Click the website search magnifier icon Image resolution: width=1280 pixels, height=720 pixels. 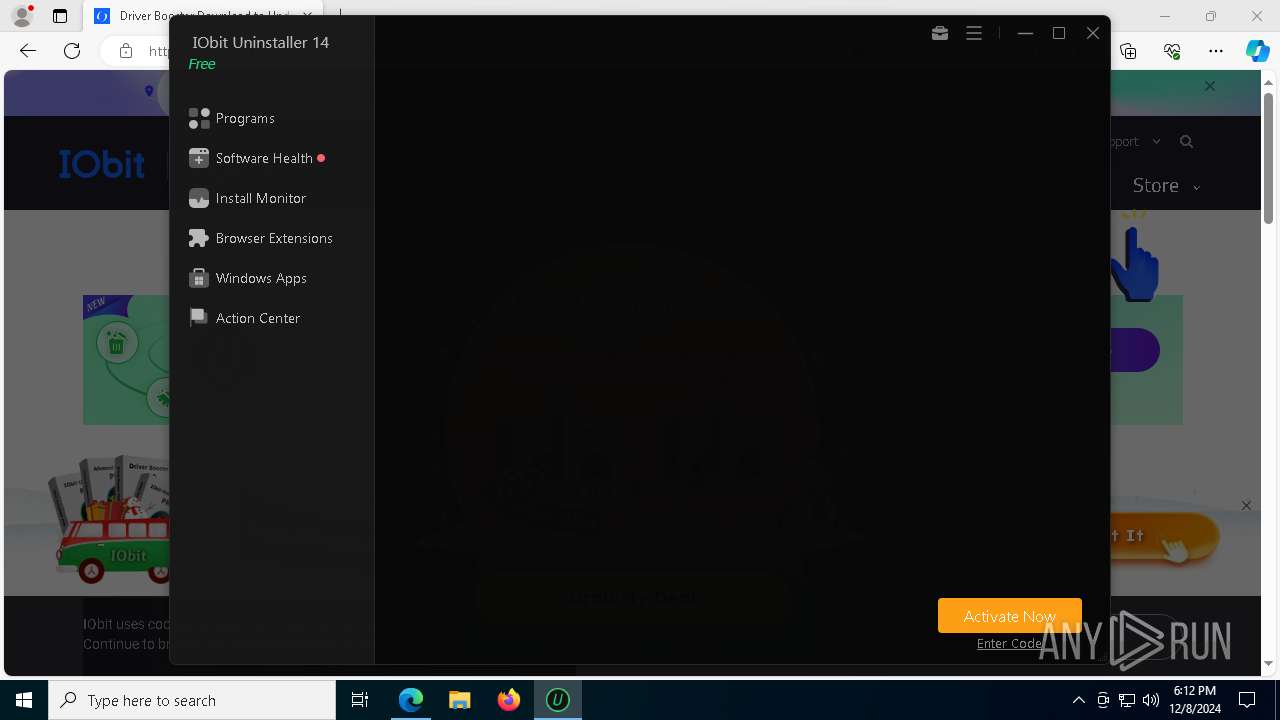1186,142
